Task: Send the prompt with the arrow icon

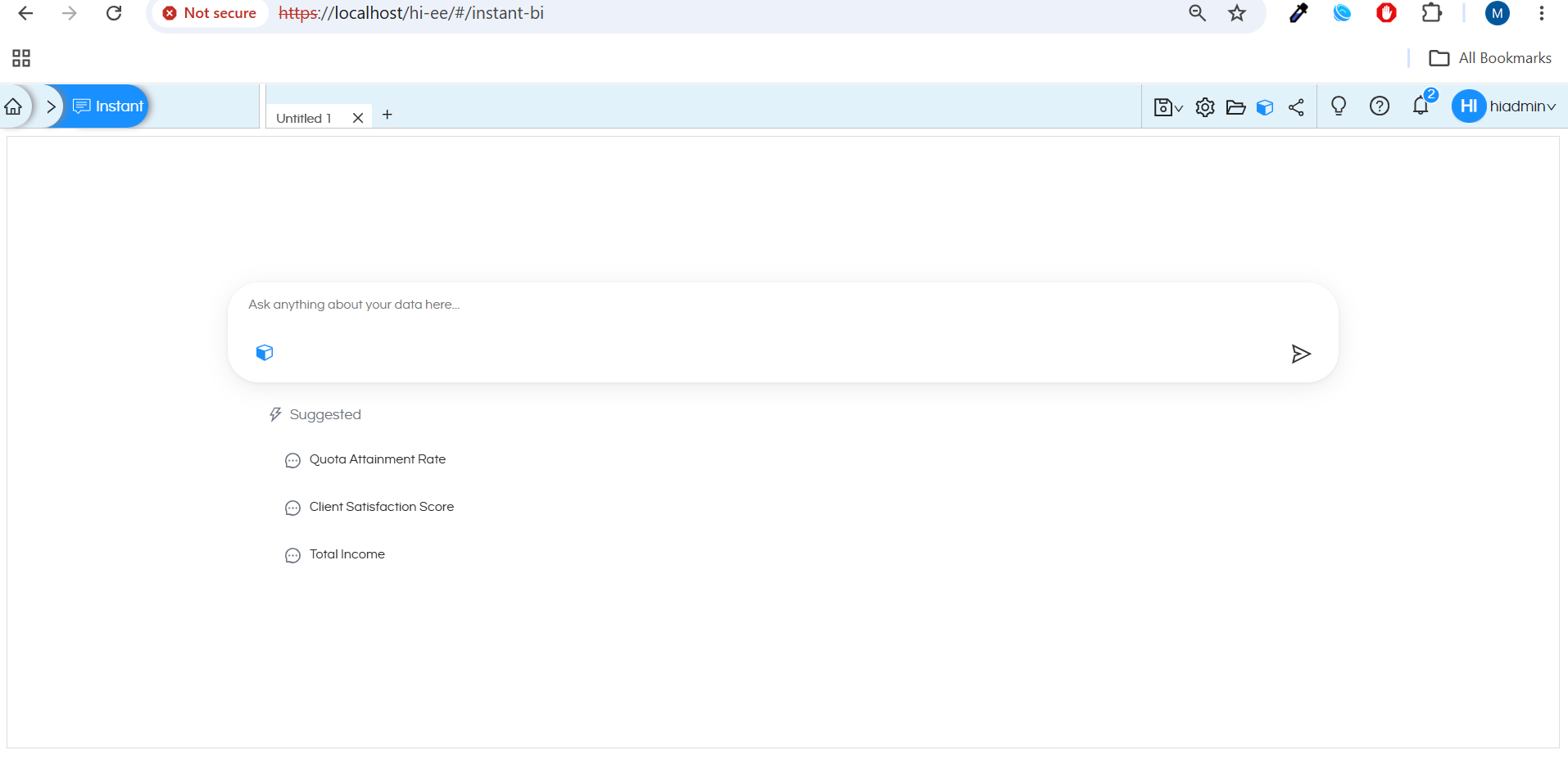Action: click(1301, 354)
